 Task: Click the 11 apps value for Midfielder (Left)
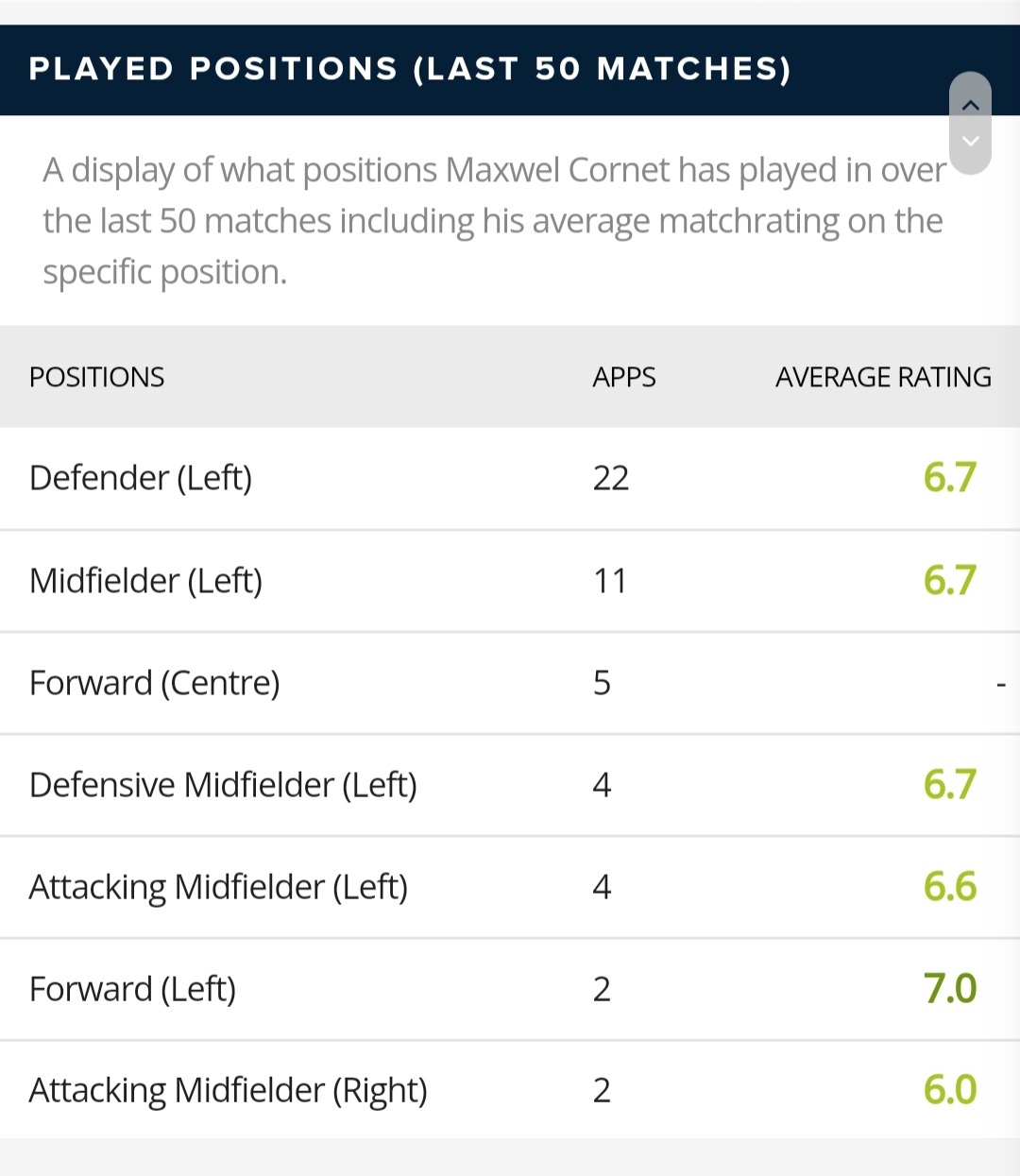pos(611,580)
